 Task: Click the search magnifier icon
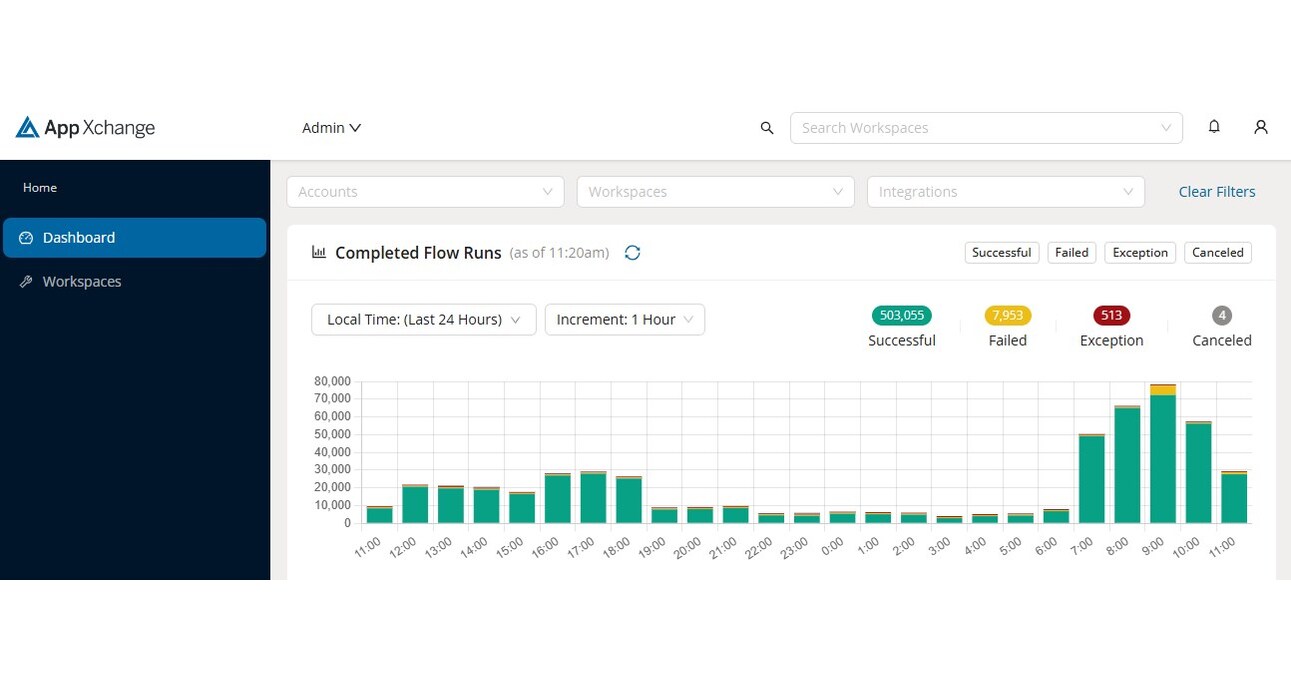pyautogui.click(x=767, y=128)
